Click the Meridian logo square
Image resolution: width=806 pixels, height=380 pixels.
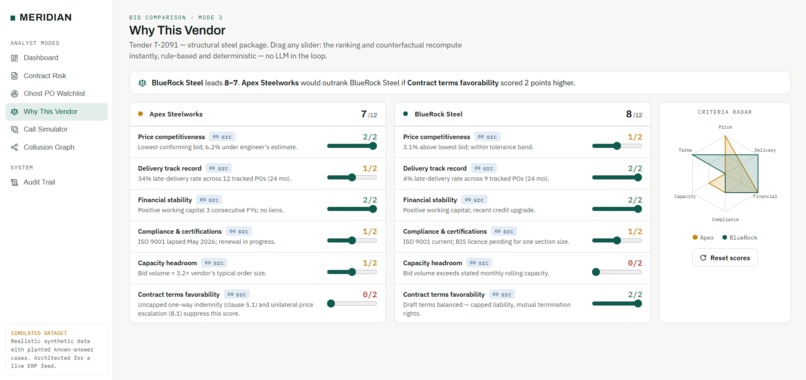click(x=13, y=18)
